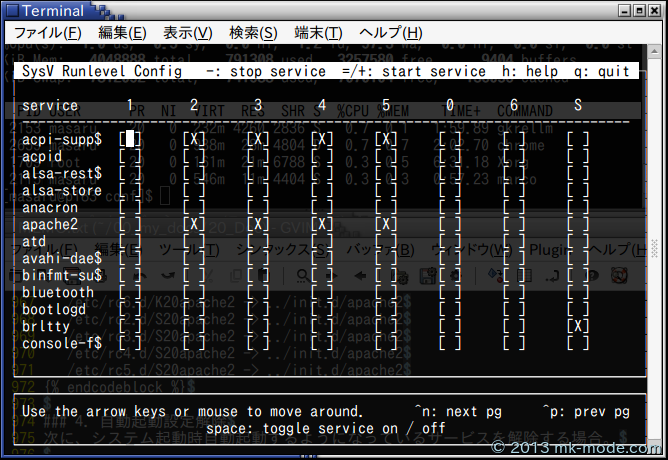This screenshot has width=668, height=460.
Task: Close the Terminal window
Action: point(655,11)
